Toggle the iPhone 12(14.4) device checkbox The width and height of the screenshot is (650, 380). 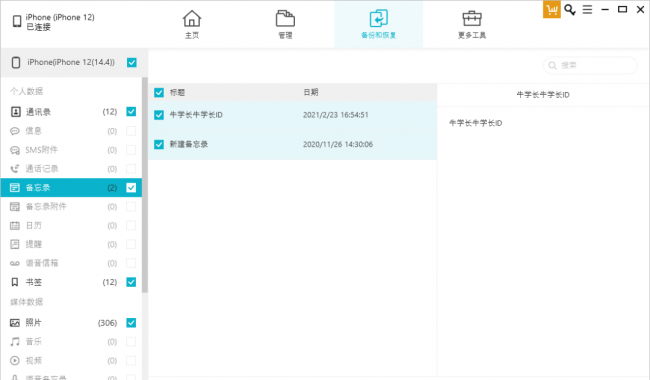pos(132,63)
